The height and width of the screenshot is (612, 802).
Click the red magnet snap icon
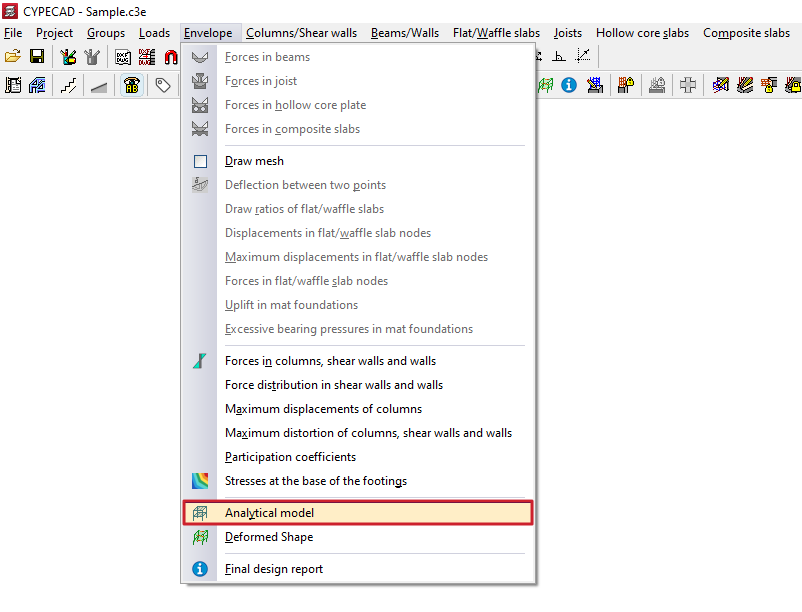pos(171,57)
